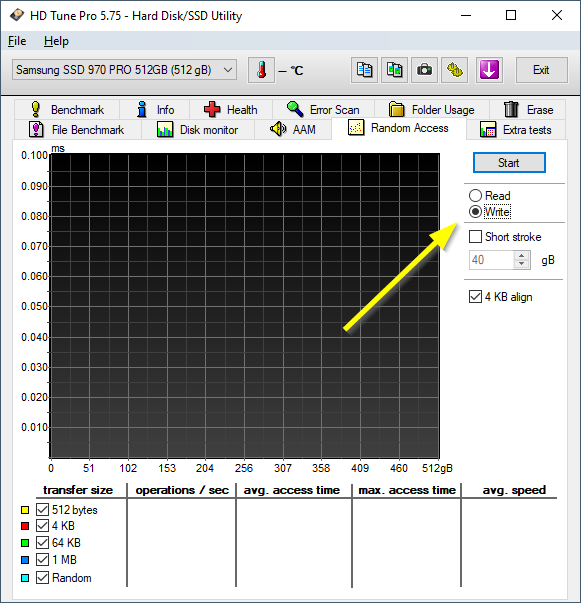581x603 pixels.
Task: Click the 'transfer size' column header
Action: [78, 490]
